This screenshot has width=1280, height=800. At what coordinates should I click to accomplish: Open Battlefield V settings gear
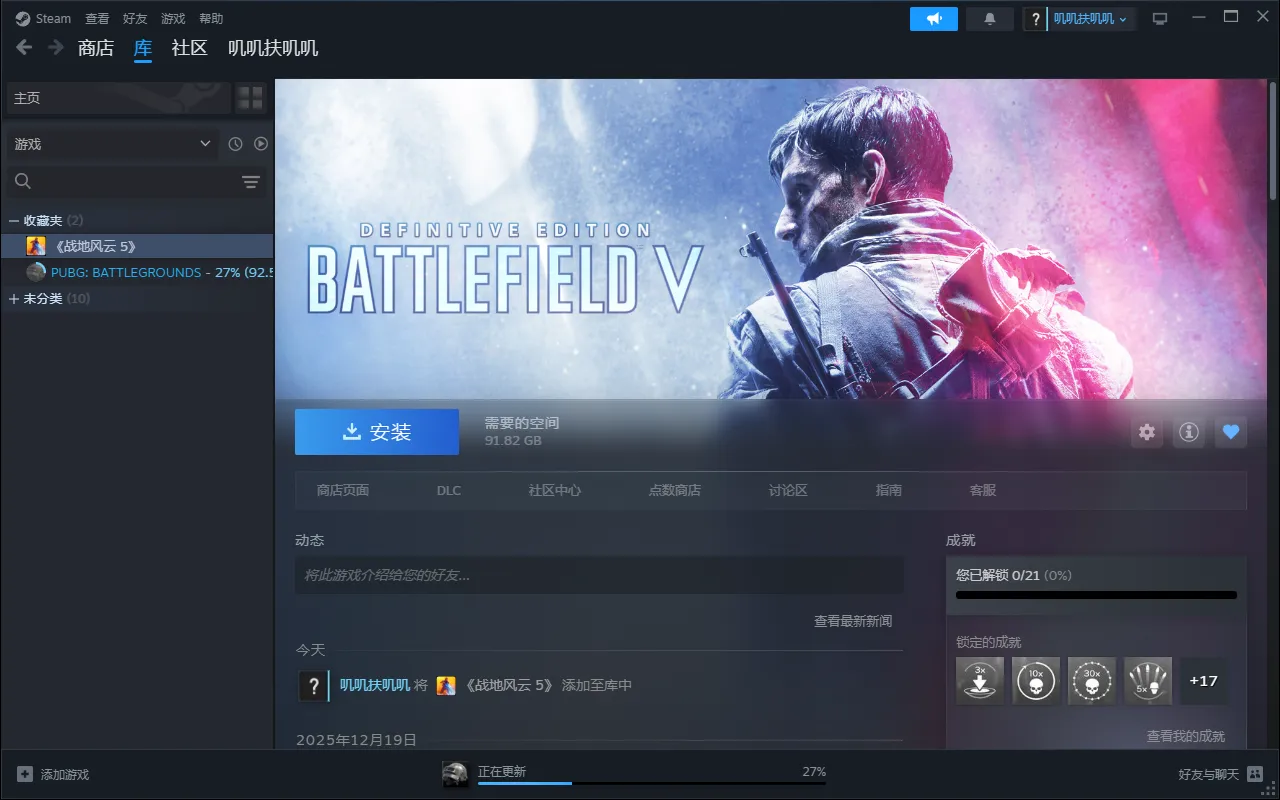tap(1147, 432)
